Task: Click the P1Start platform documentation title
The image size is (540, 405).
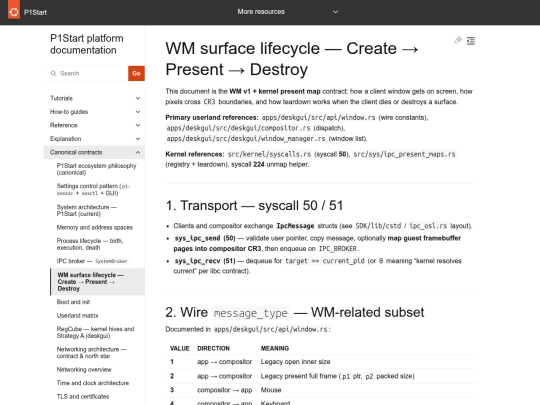Action: [86, 44]
